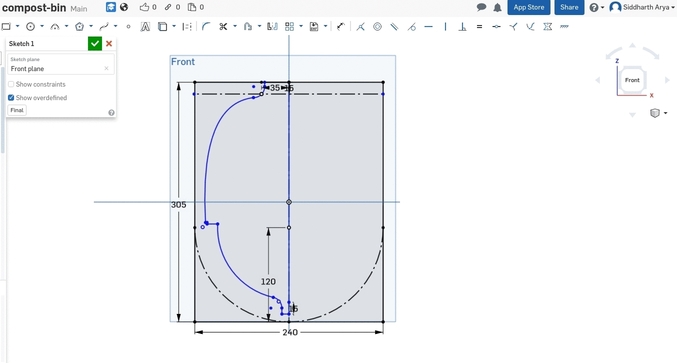Select the Corner rectangle tool
The image size is (677, 363).
[6, 27]
